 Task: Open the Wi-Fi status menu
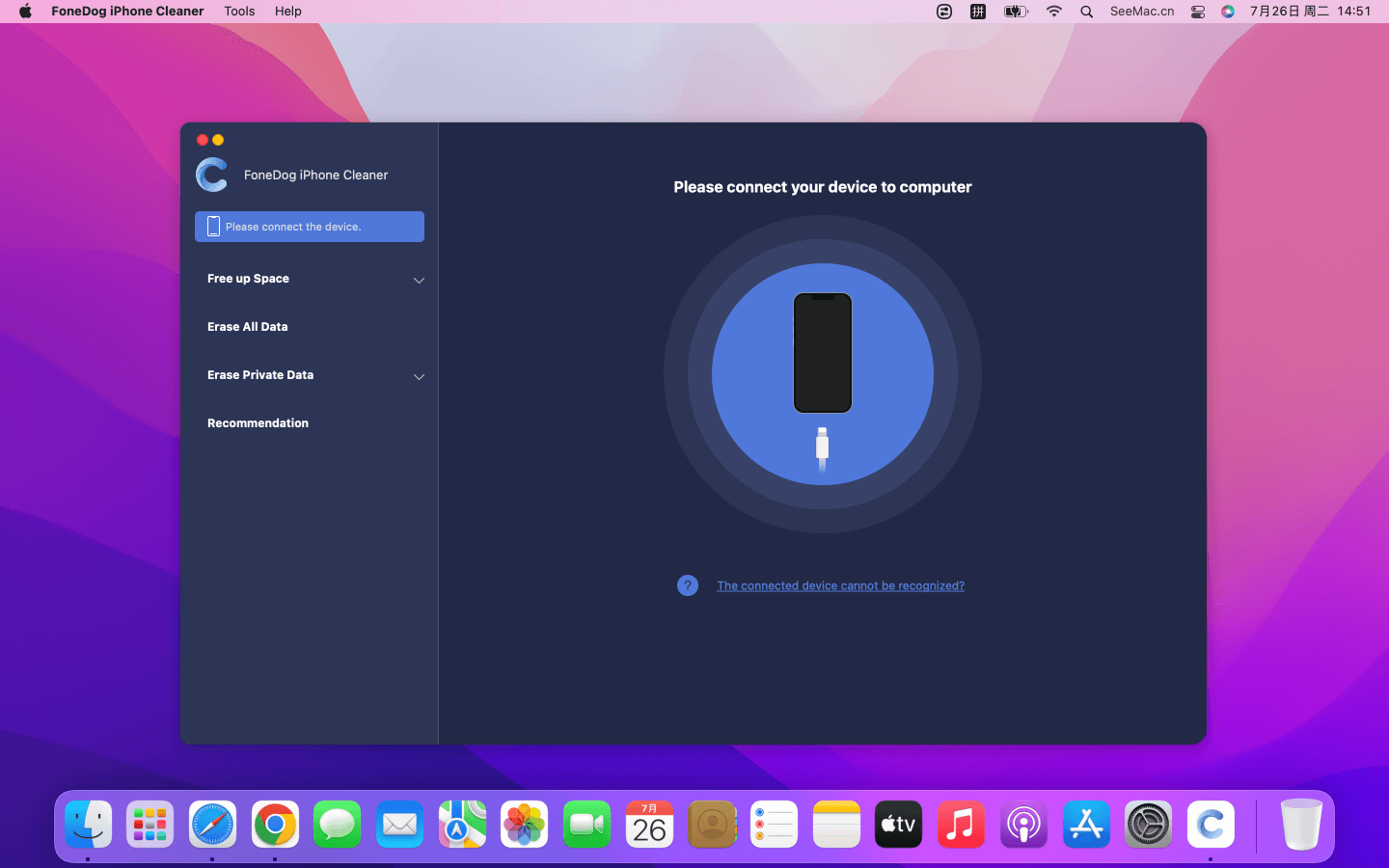(1054, 12)
